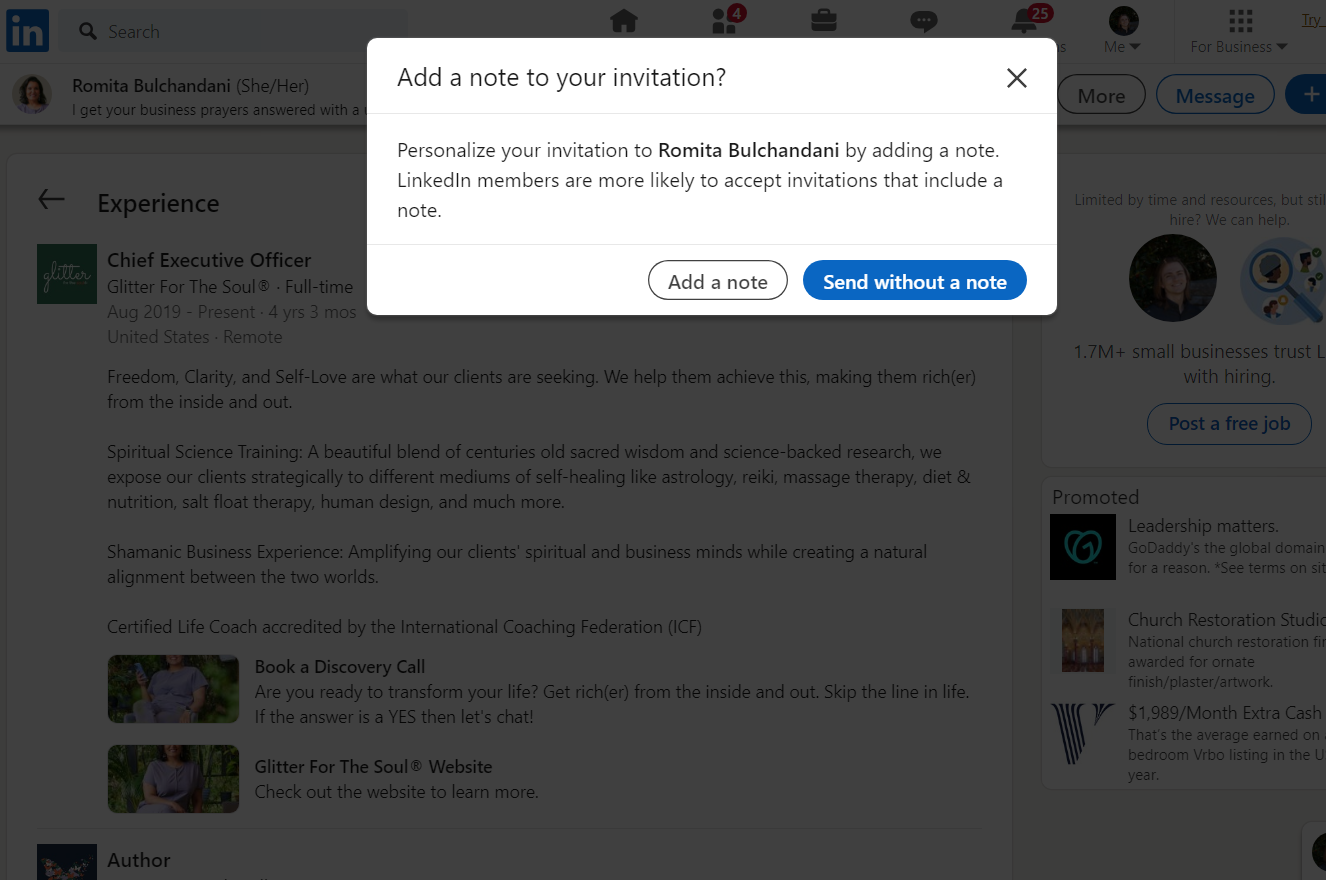Expand the For Business dropdown arrow
The height and width of the screenshot is (880, 1326).
(1282, 47)
